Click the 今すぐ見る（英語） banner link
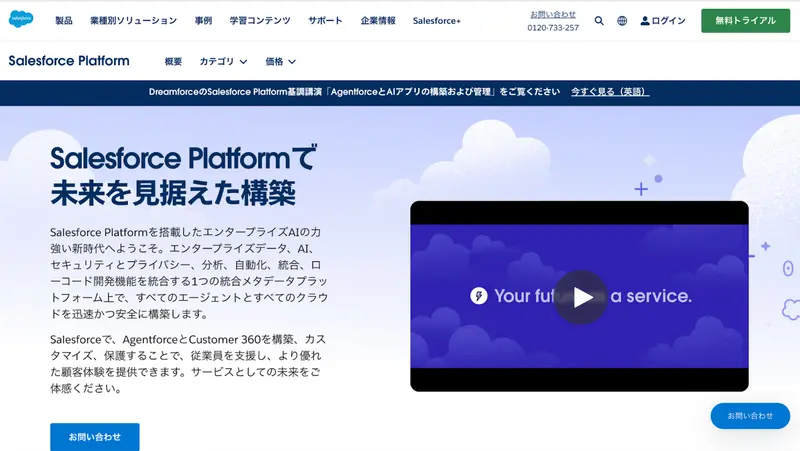Screen dimensions: 800x451 click(x=610, y=92)
